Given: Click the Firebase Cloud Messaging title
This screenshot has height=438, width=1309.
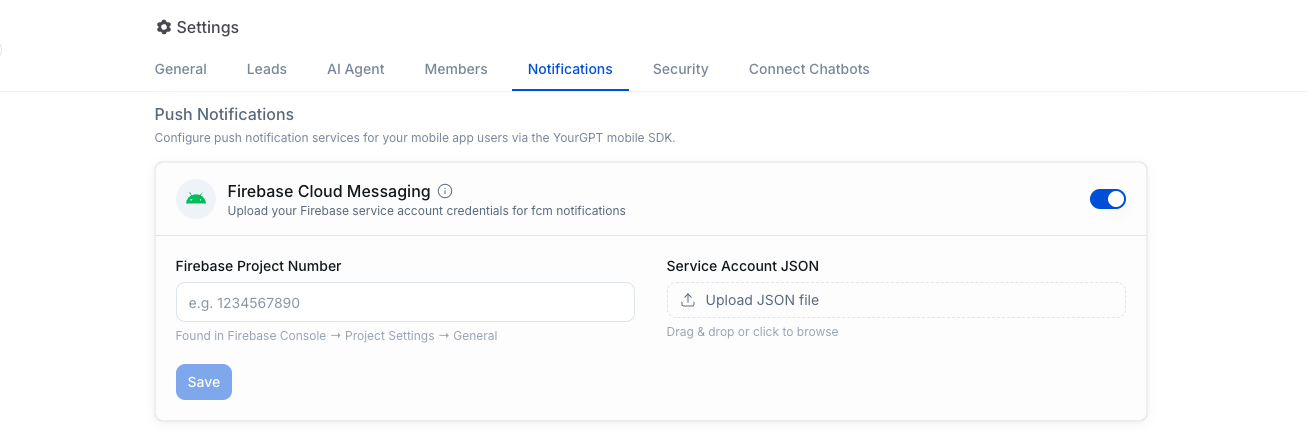Looking at the screenshot, I should (329, 191).
